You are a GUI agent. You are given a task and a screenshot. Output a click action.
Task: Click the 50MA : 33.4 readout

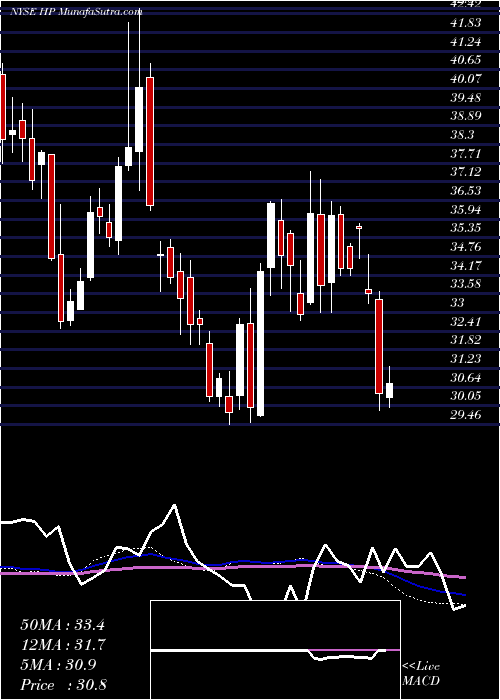[x=62, y=625]
